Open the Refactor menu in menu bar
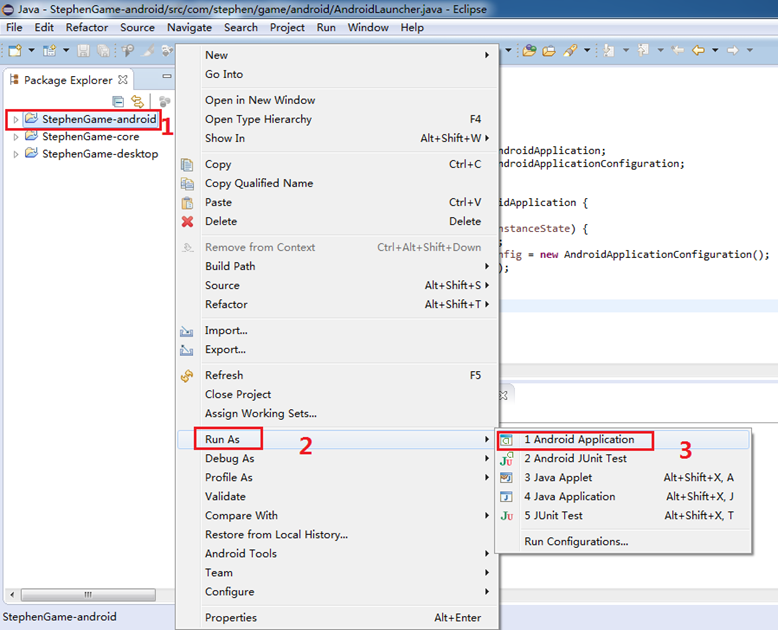 click(87, 28)
